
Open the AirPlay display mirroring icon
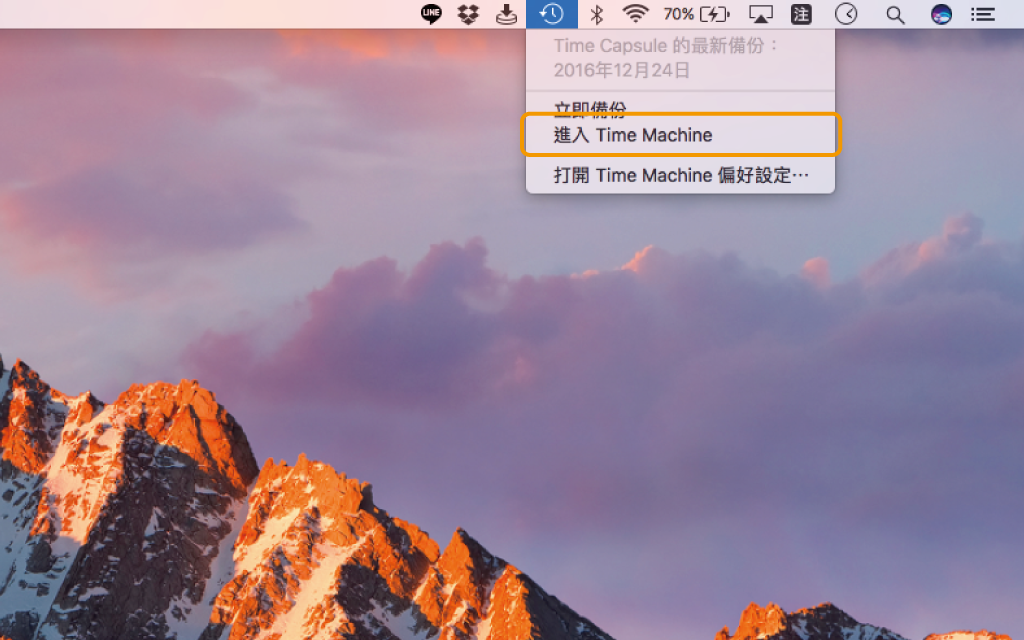pos(760,14)
